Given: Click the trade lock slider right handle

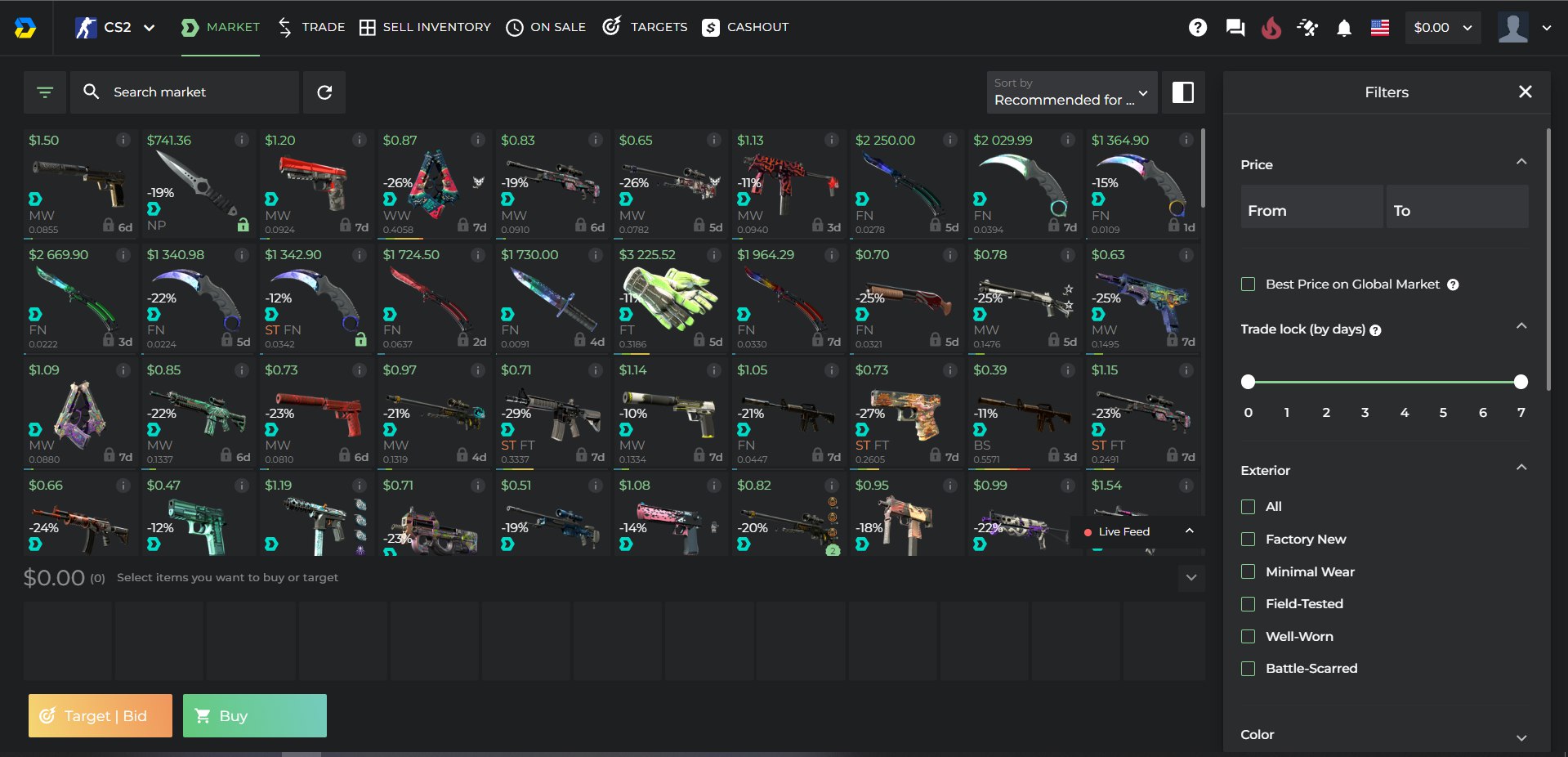Looking at the screenshot, I should [1521, 382].
